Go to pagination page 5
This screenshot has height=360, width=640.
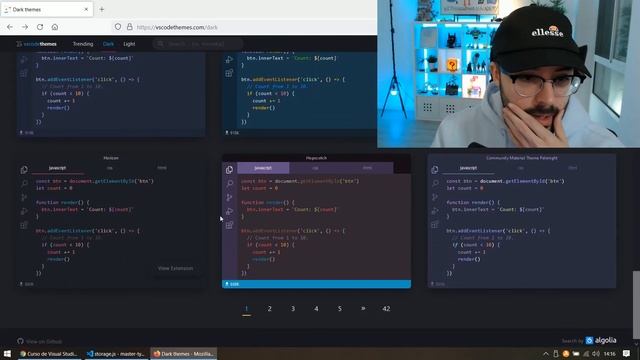pos(340,309)
